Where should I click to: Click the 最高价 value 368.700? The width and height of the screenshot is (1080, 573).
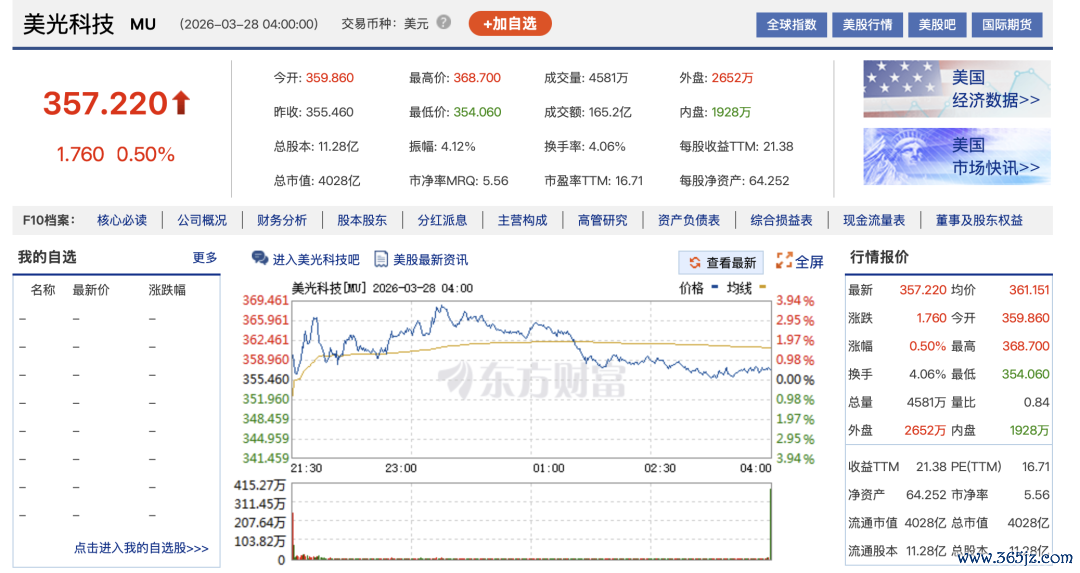pyautogui.click(x=477, y=78)
